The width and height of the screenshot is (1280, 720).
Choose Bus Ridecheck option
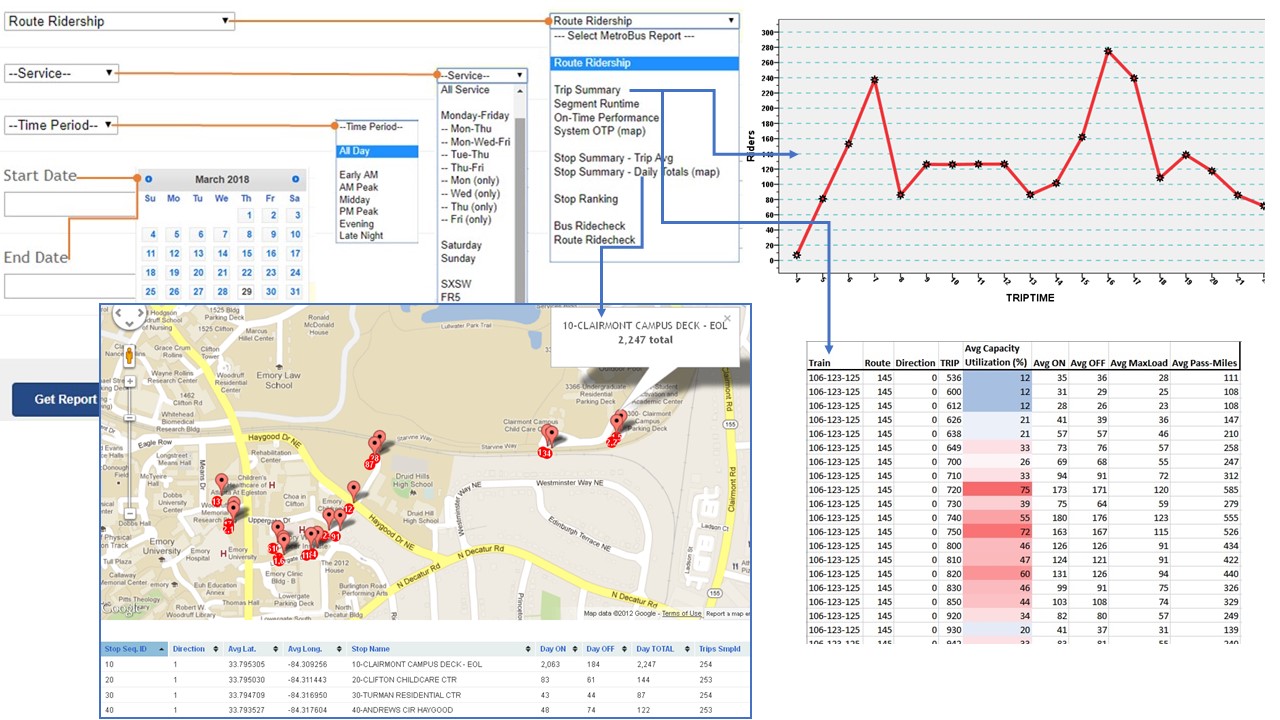[x=590, y=227]
